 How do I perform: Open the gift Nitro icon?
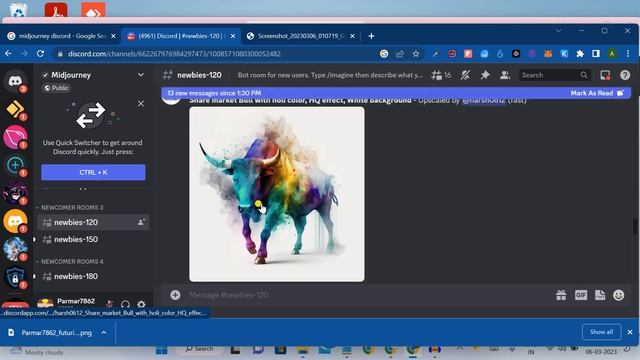561,295
